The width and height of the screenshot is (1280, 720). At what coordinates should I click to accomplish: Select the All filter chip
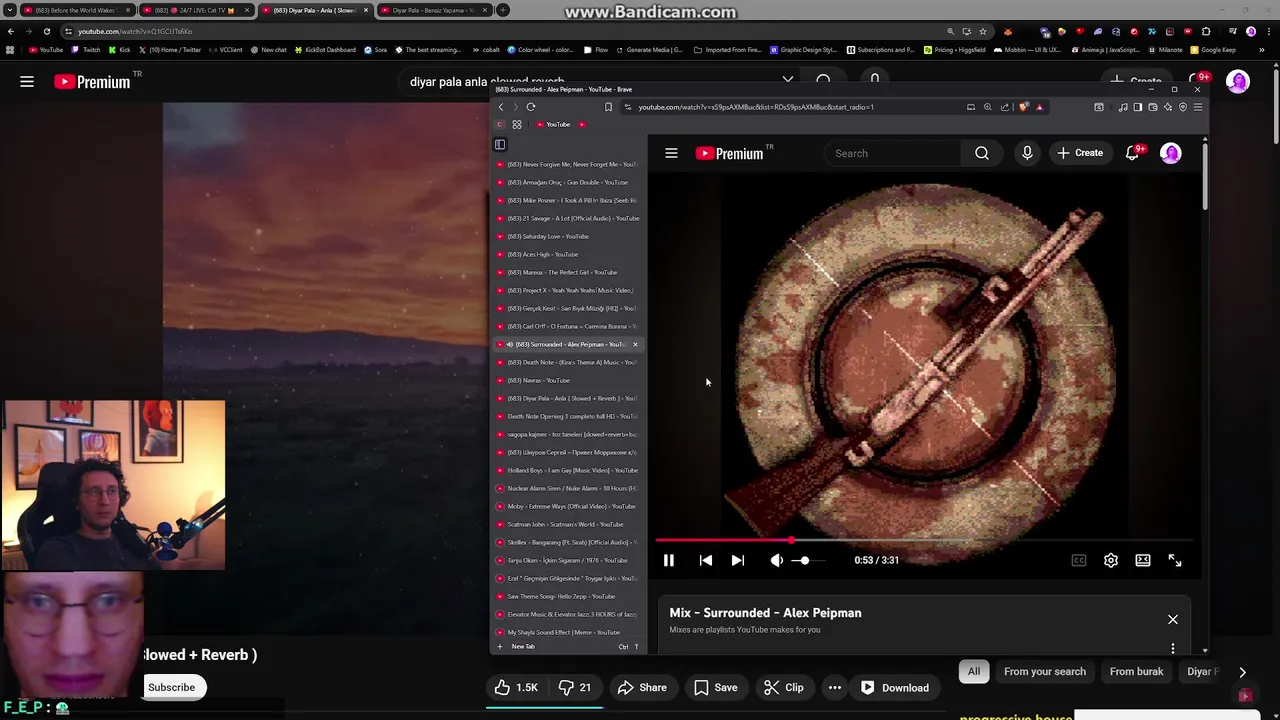974,672
